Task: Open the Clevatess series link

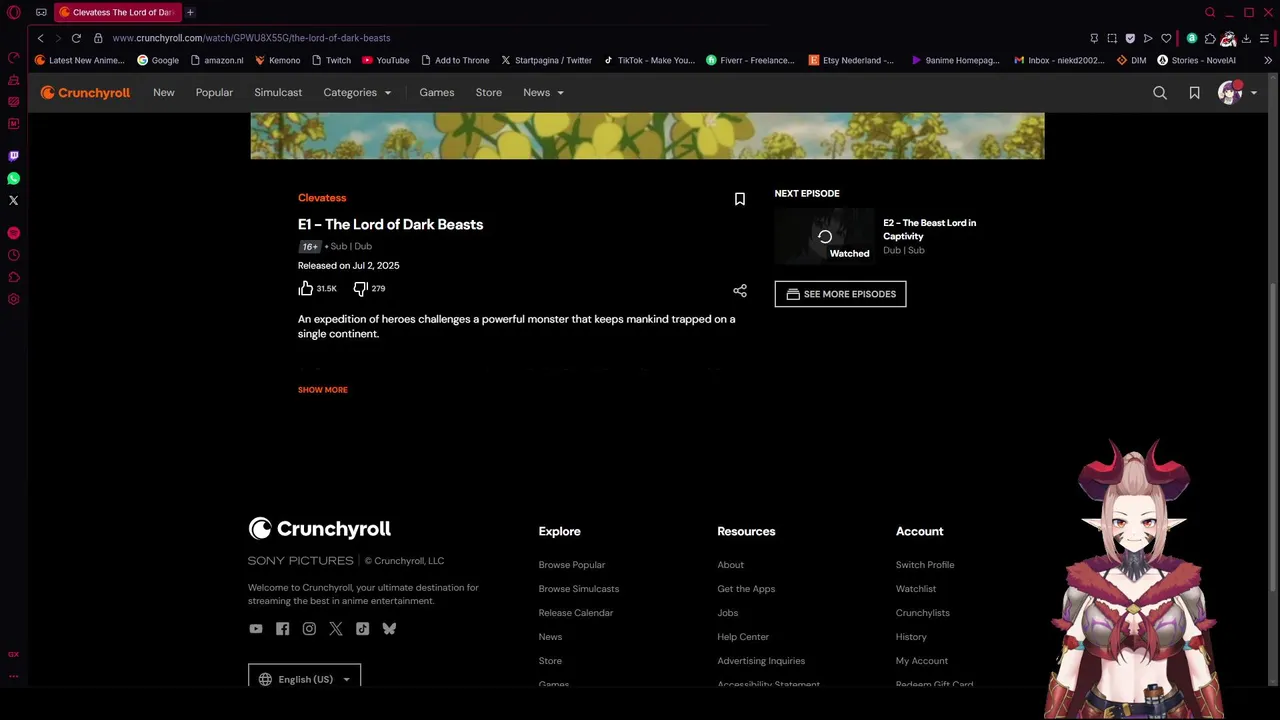Action: 322,198
